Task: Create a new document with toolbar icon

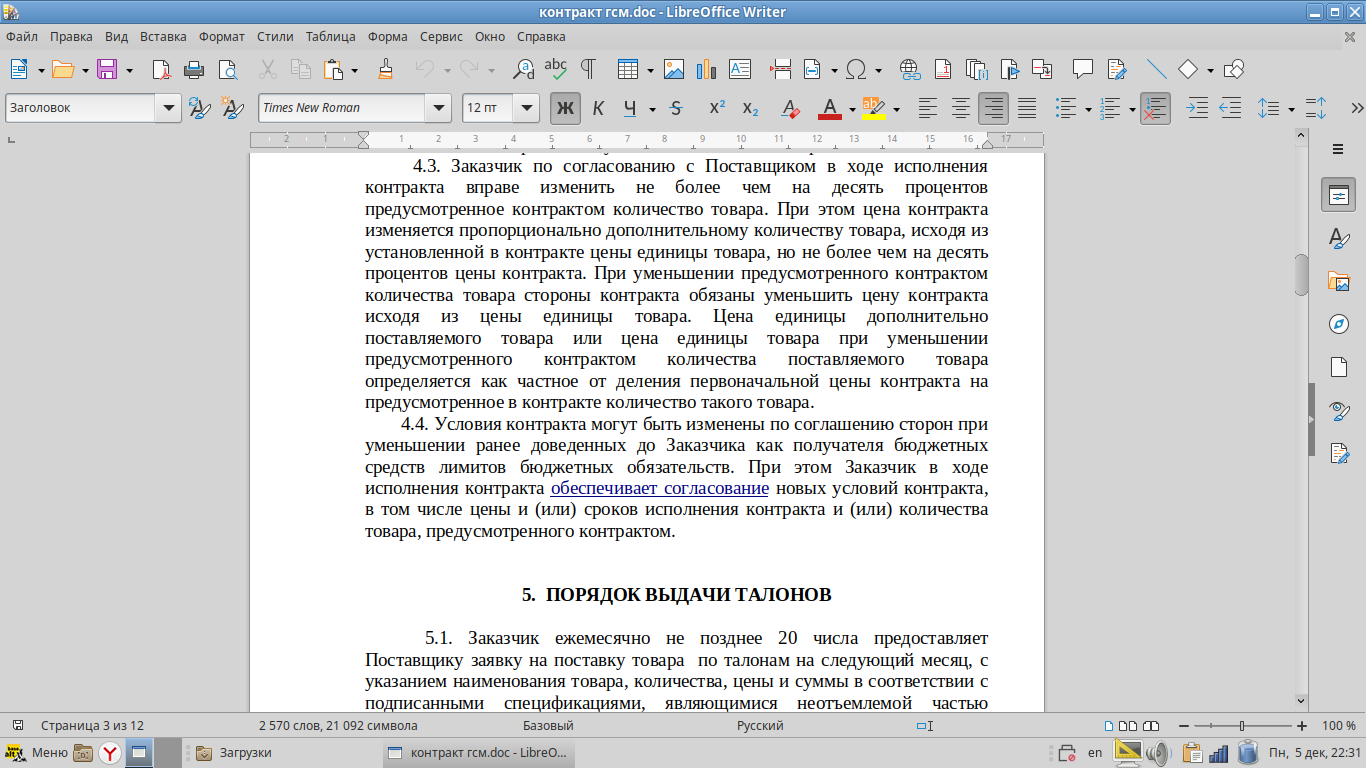Action: click(20, 69)
